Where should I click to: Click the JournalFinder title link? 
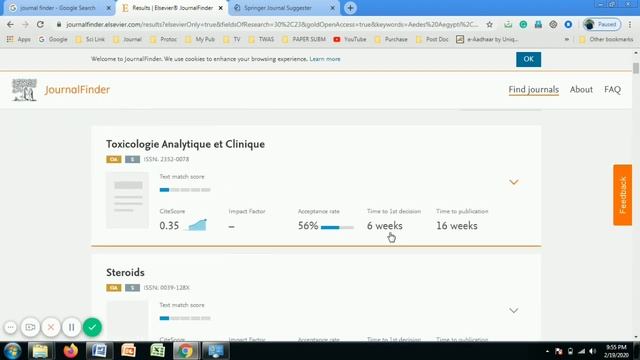pyautogui.click(x=78, y=89)
